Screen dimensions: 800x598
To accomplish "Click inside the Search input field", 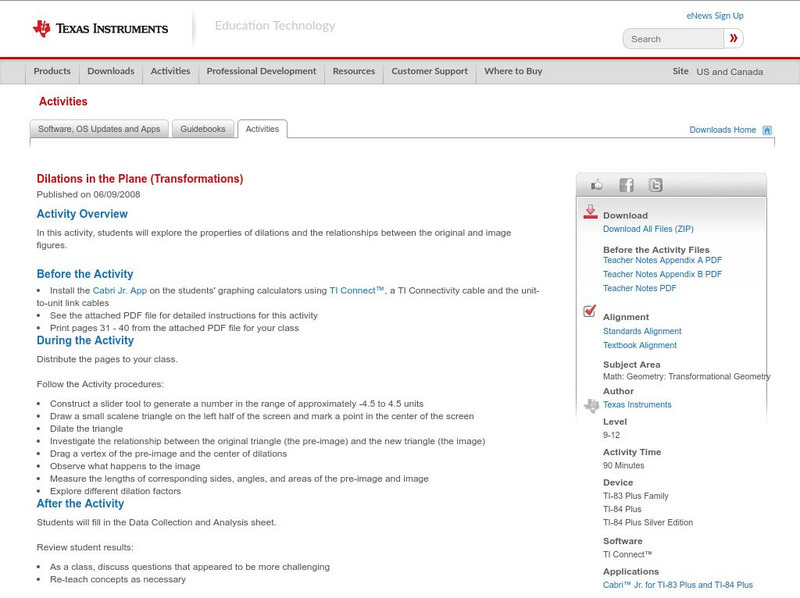I will click(673, 39).
